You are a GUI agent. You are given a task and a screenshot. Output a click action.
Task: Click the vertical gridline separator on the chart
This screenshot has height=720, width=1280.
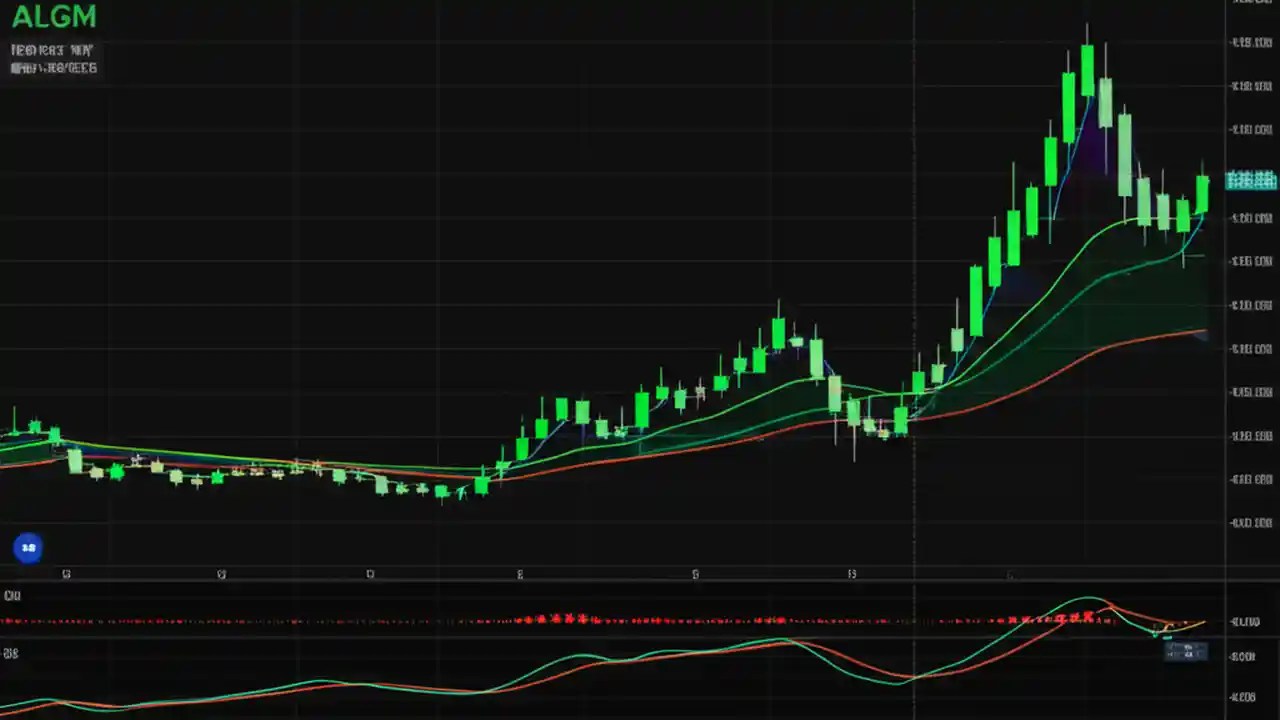(x=913, y=300)
